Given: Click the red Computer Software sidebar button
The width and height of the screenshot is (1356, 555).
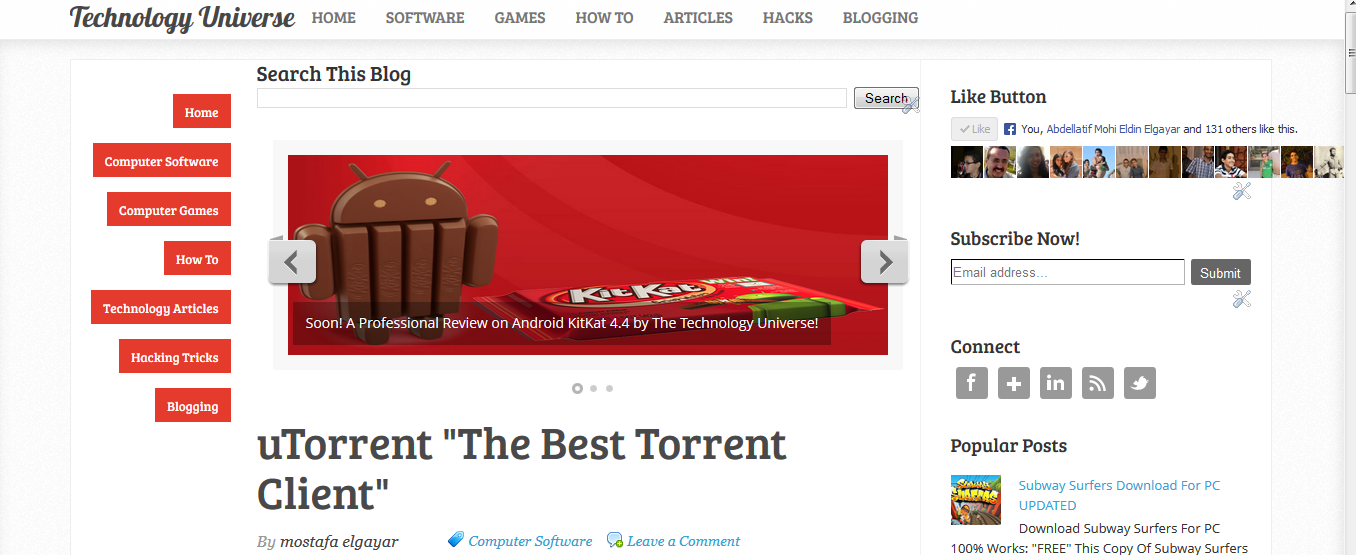Looking at the screenshot, I should pos(162,161).
